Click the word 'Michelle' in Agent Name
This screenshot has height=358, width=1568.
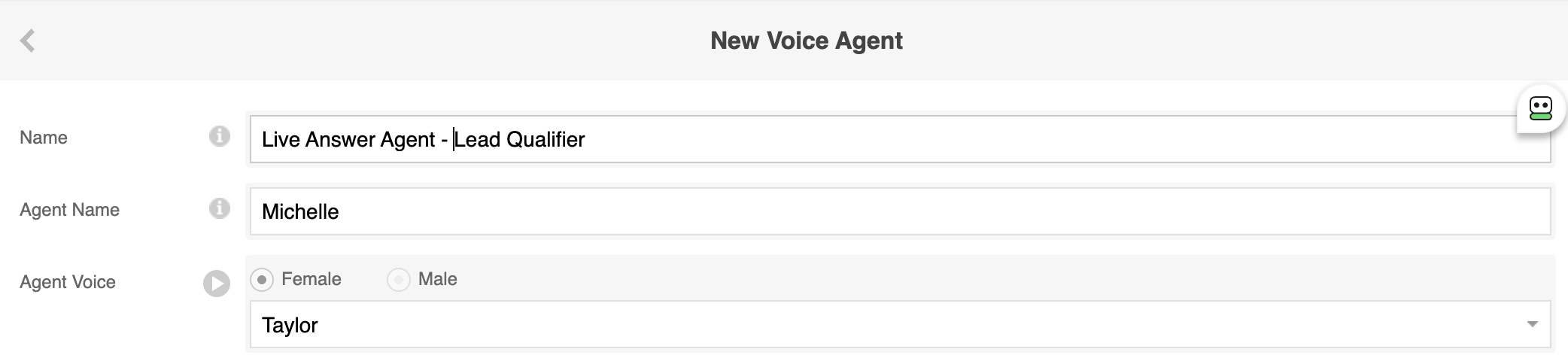(300, 212)
